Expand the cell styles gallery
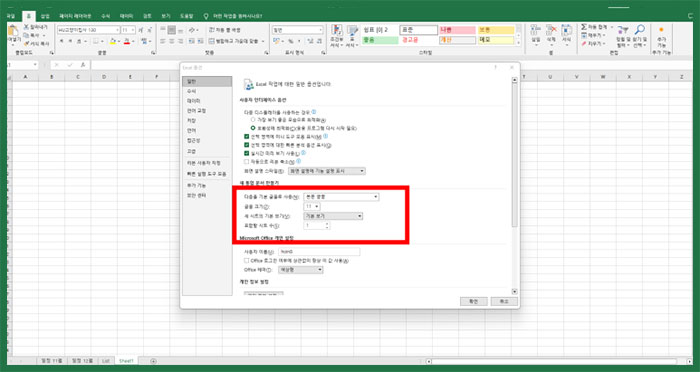Viewport: 700px width, 372px height. [518, 43]
